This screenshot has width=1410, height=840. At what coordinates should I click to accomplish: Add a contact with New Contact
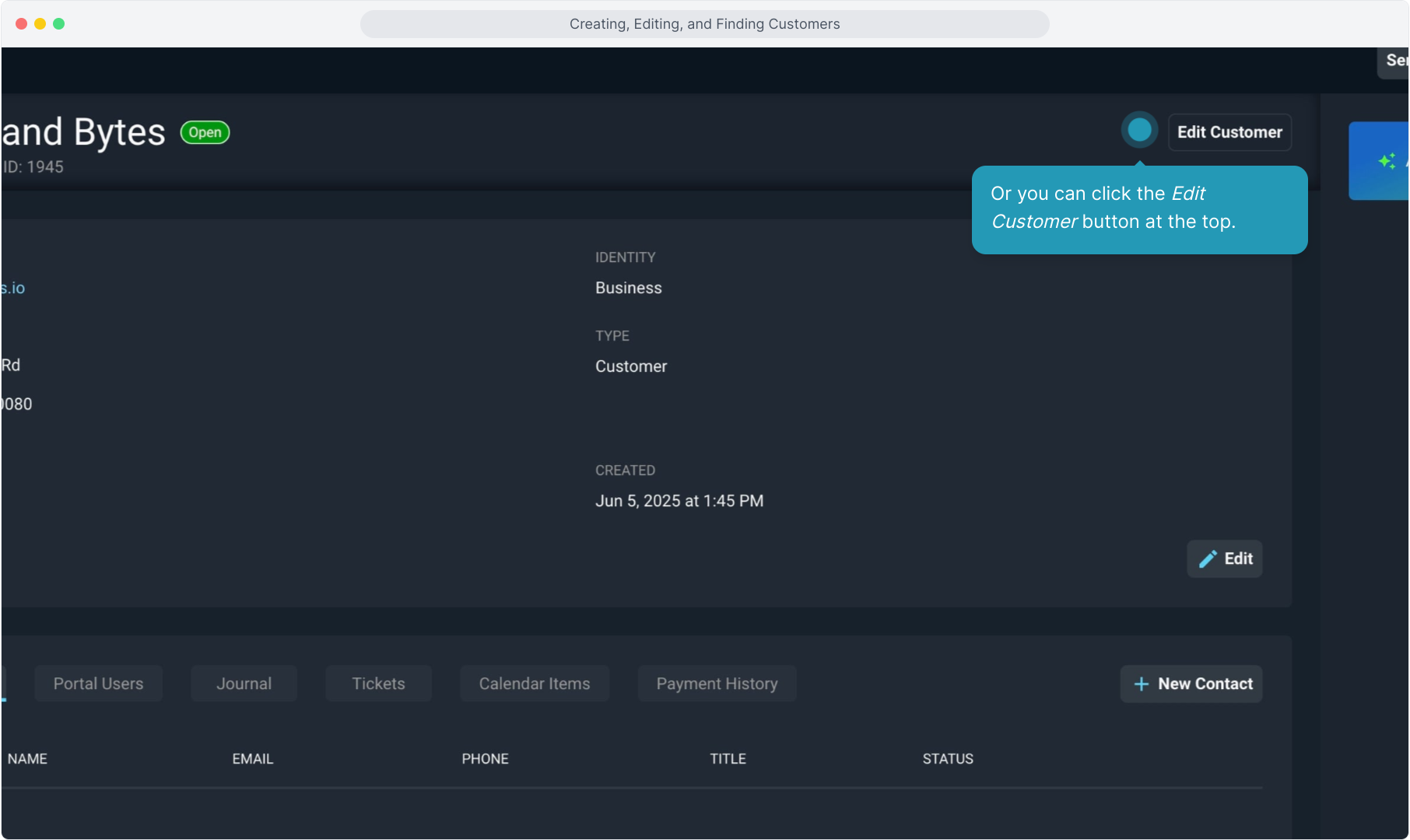click(1191, 684)
